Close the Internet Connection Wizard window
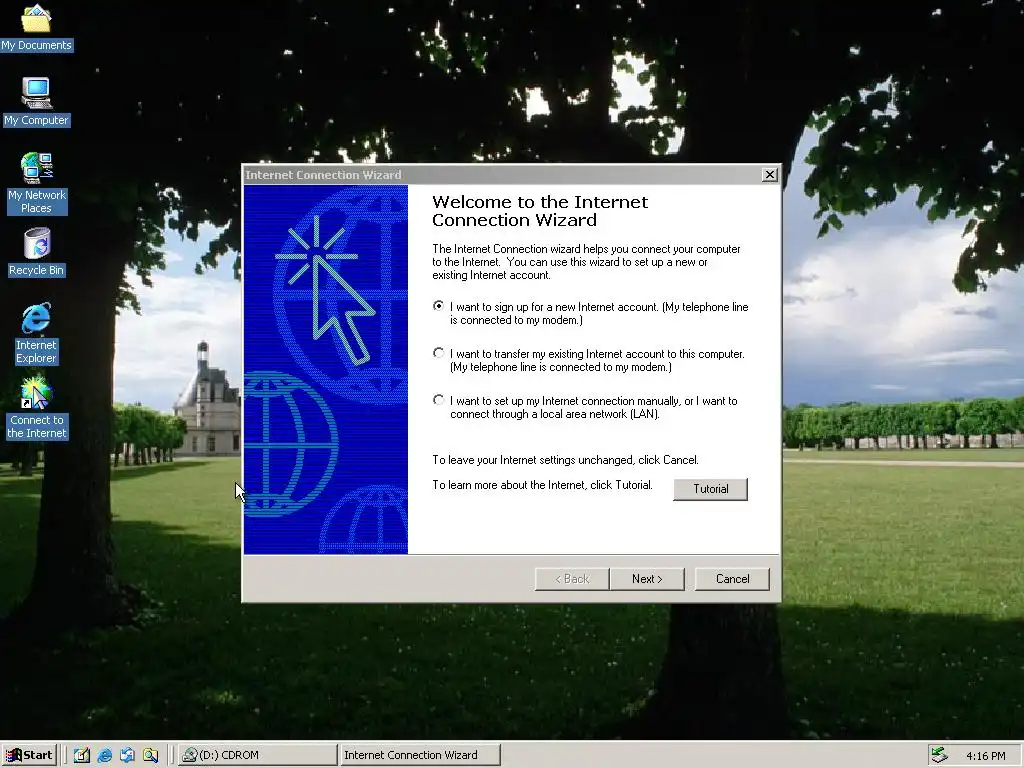 770,174
